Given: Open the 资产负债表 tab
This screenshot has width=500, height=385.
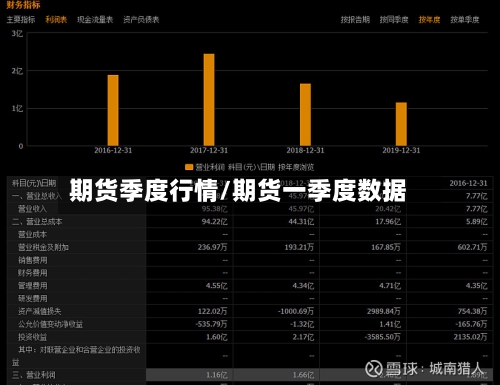Looking at the screenshot, I should [x=141, y=20].
